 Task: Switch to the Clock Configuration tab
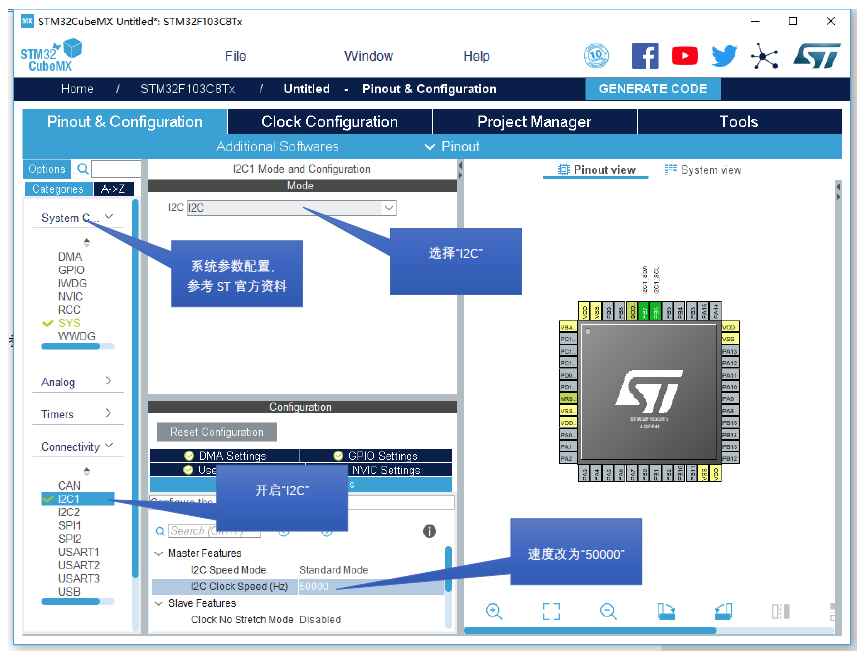(x=329, y=122)
